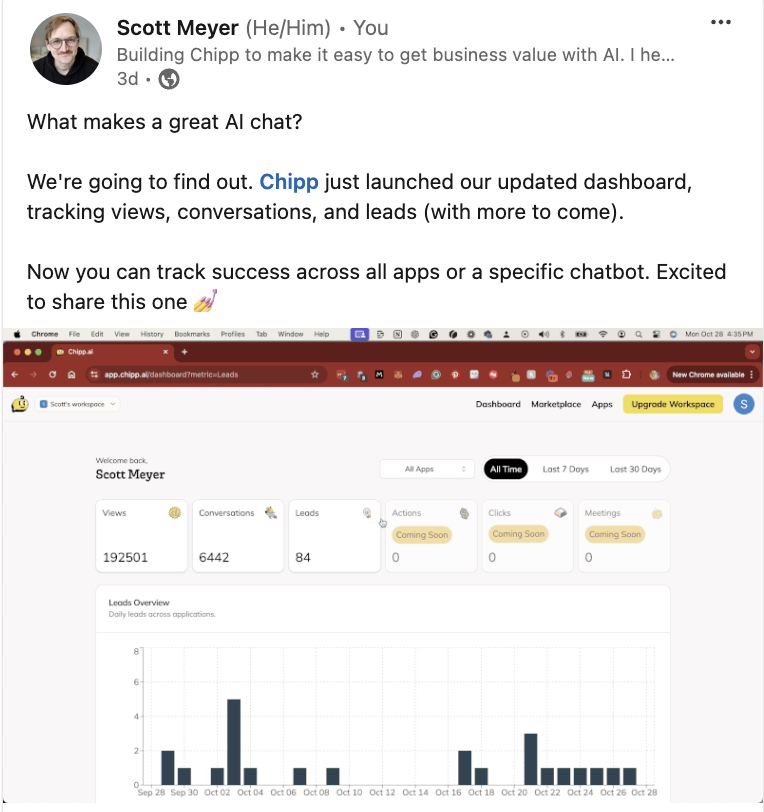Bookmark the page with the star icon
Viewport: 764px width, 812px height.
314,374
